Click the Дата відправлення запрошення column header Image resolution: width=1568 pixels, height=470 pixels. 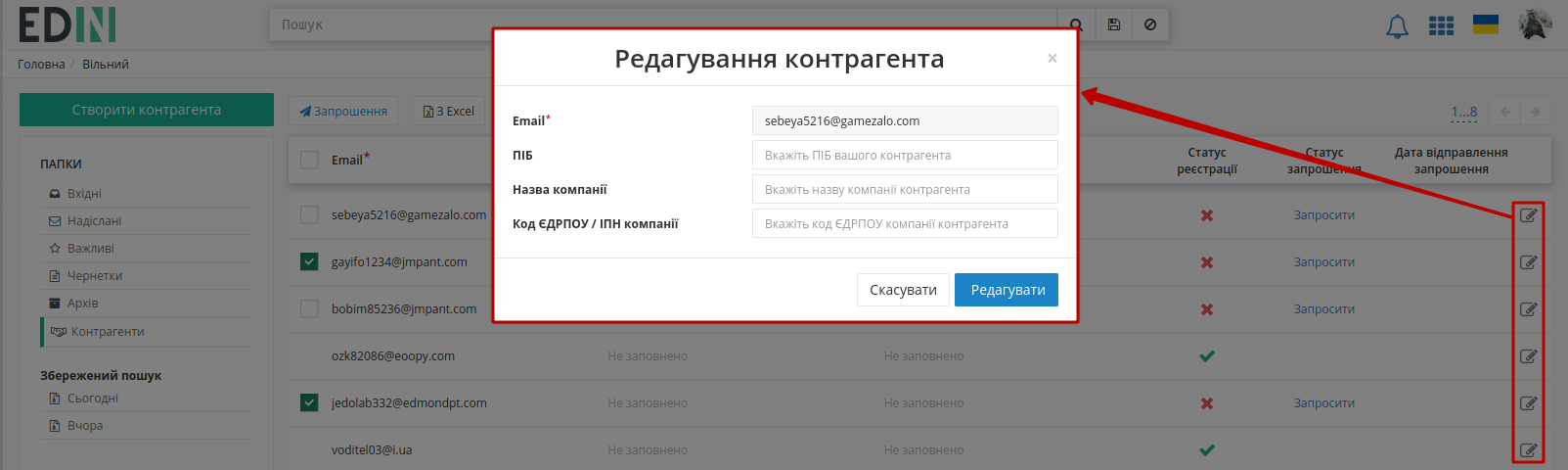click(x=1451, y=161)
